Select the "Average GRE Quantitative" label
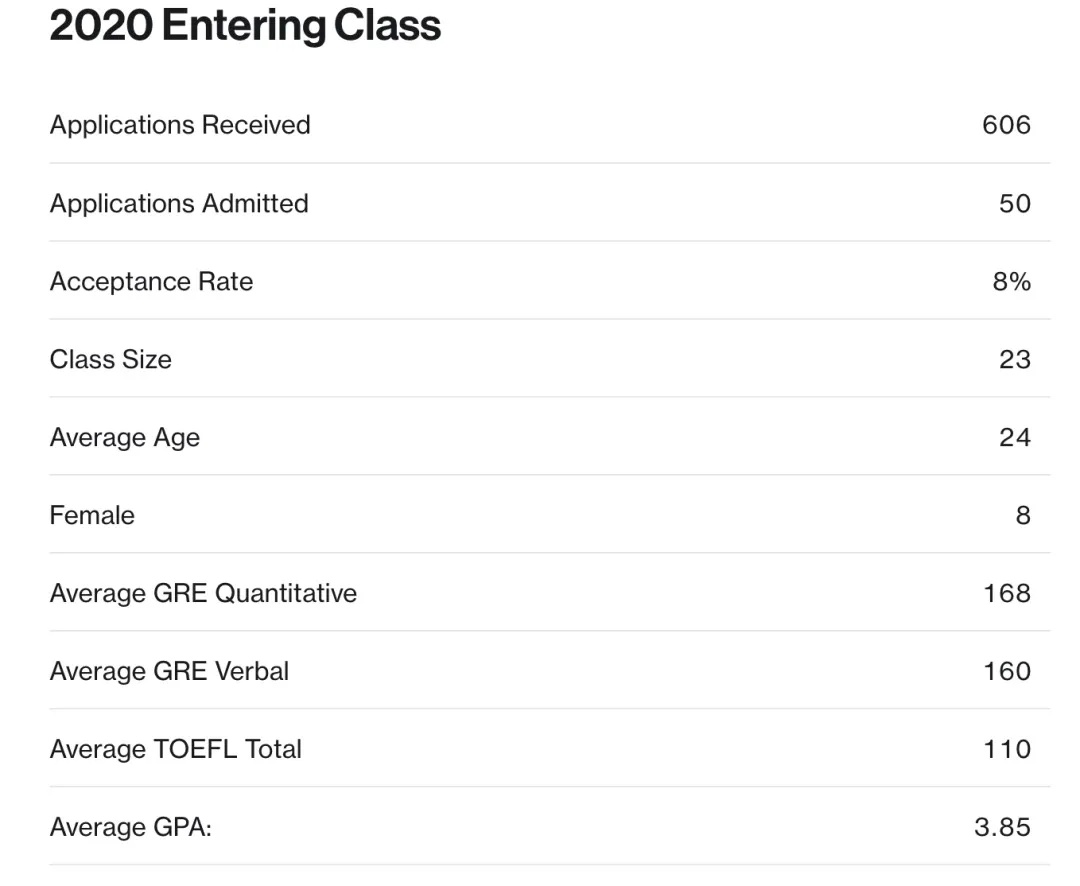Image resolution: width=1080 pixels, height=886 pixels. click(x=203, y=593)
